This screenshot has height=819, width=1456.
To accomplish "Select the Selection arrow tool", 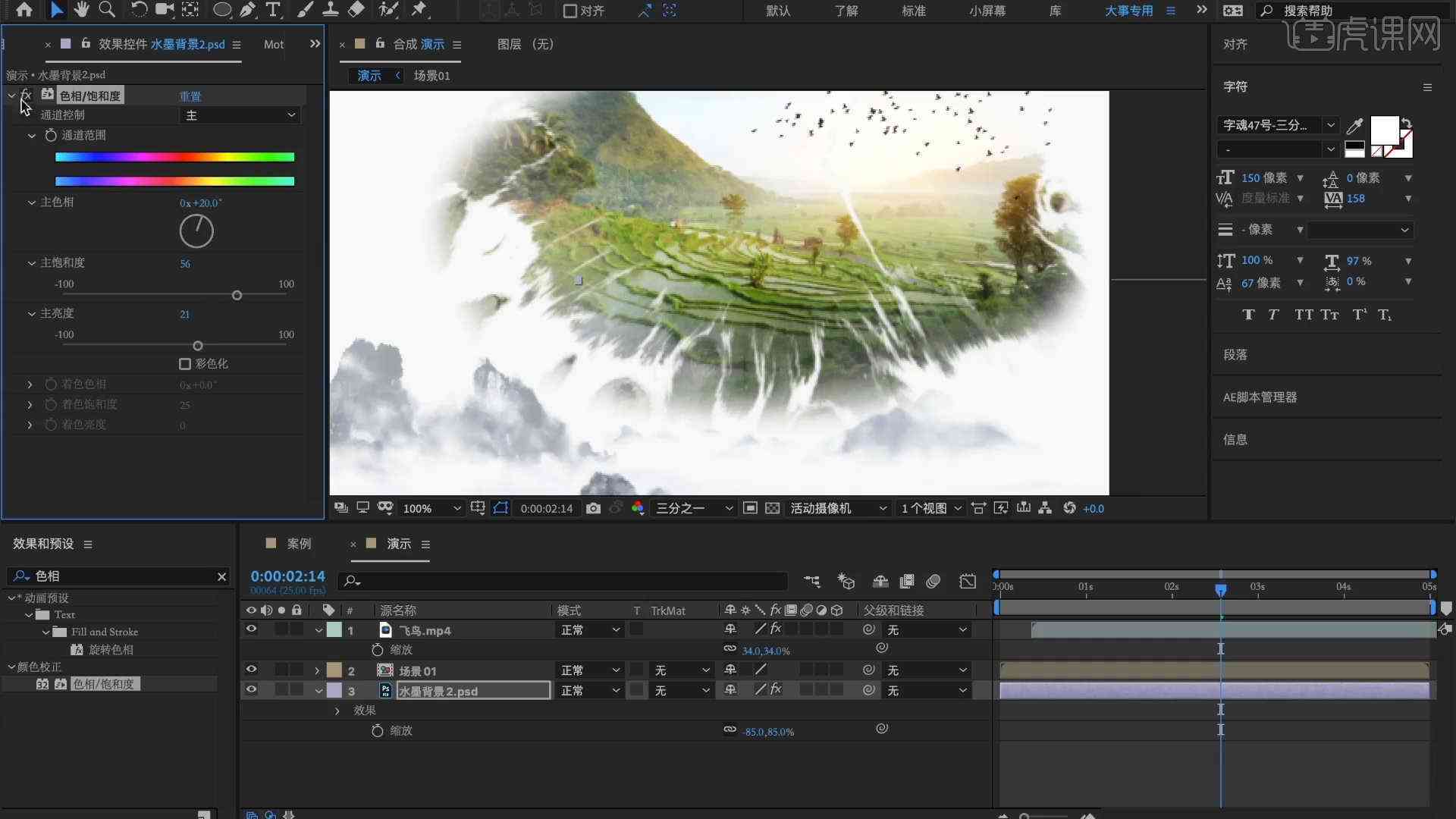I will 56,10.
